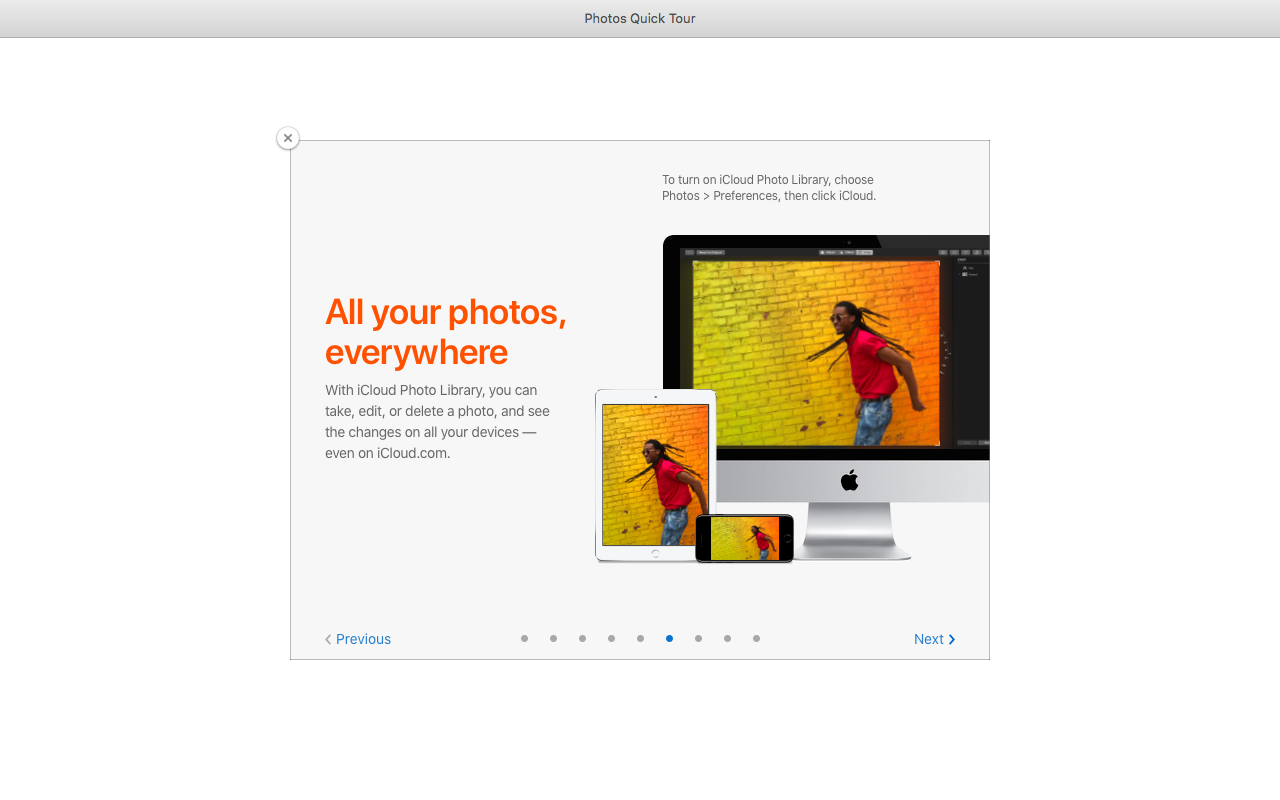Go to the last page indicator dot
This screenshot has height=800, width=1280.
point(756,638)
